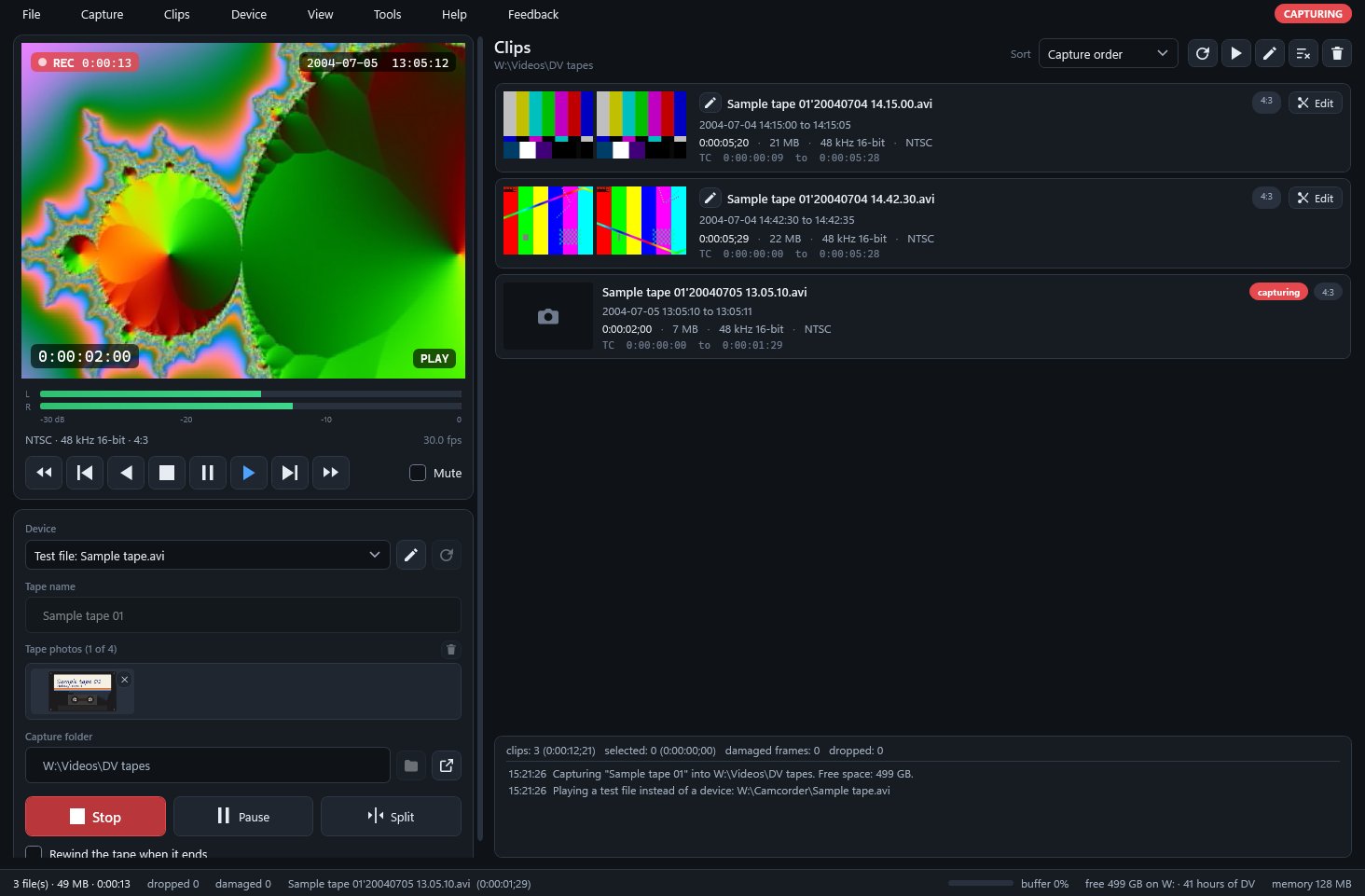Select the tape photo thumbnail
1365x896 pixels.
pos(82,691)
